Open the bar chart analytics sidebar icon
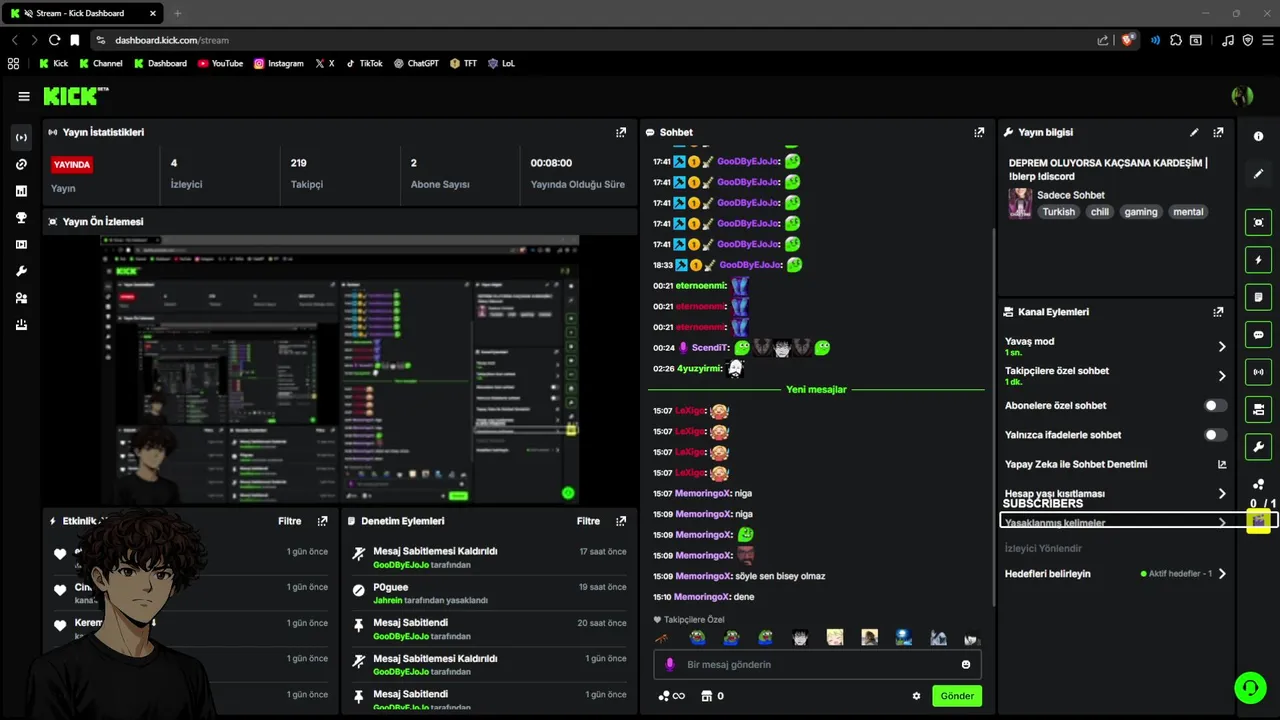The image size is (1280, 720). tap(21, 191)
